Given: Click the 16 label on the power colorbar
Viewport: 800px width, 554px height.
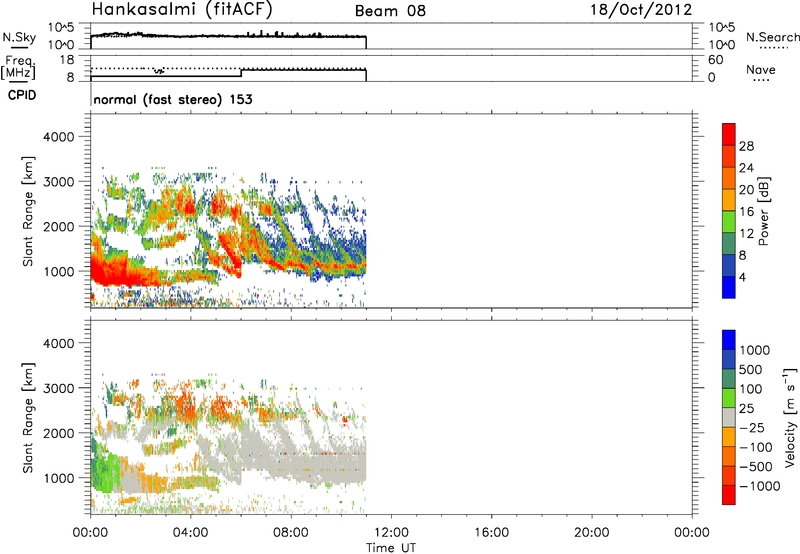Looking at the screenshot, I should pos(746,212).
